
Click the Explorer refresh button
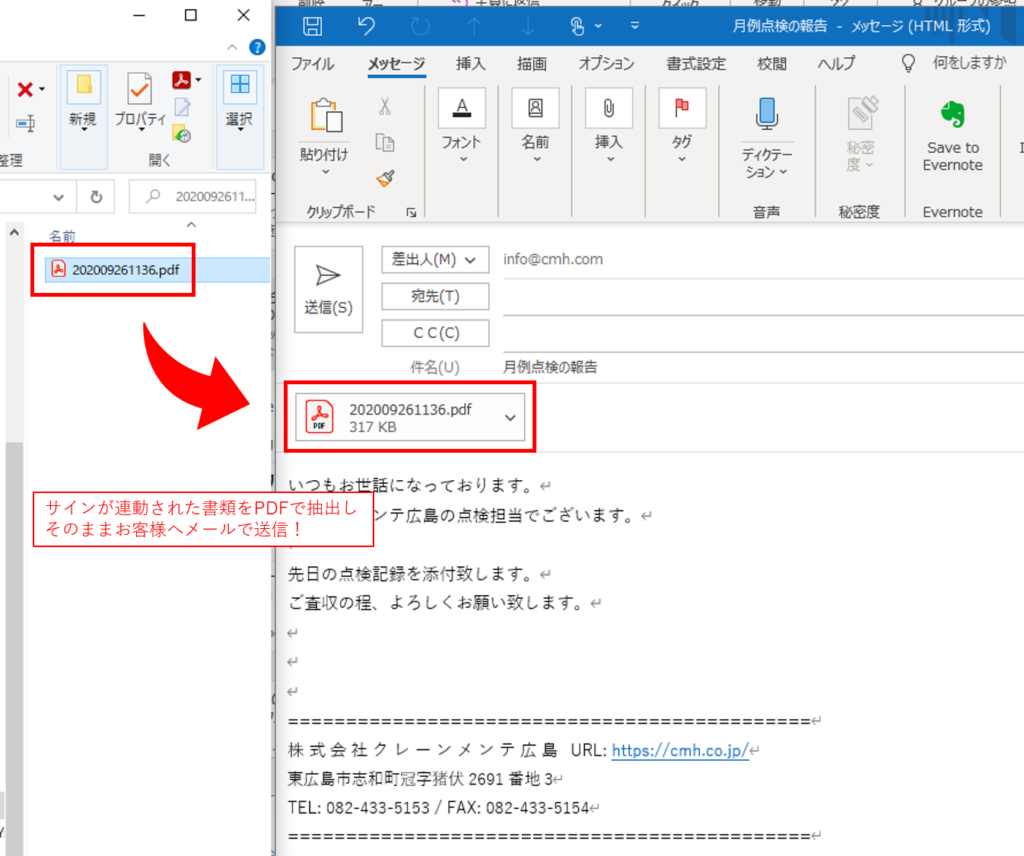tap(96, 197)
